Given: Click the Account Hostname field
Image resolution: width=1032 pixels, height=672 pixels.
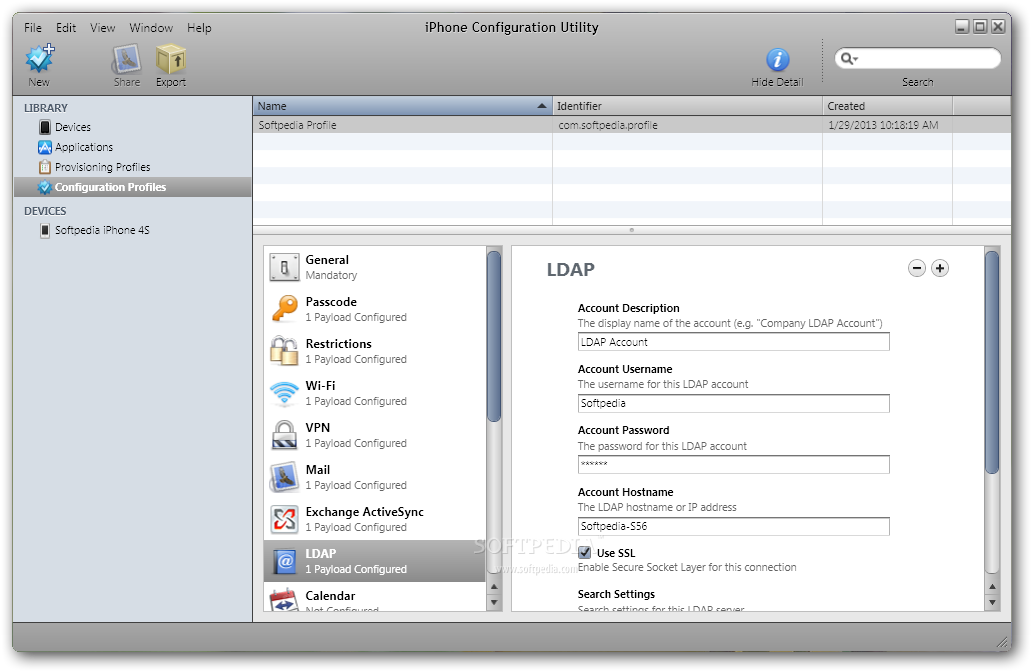Looking at the screenshot, I should (733, 526).
